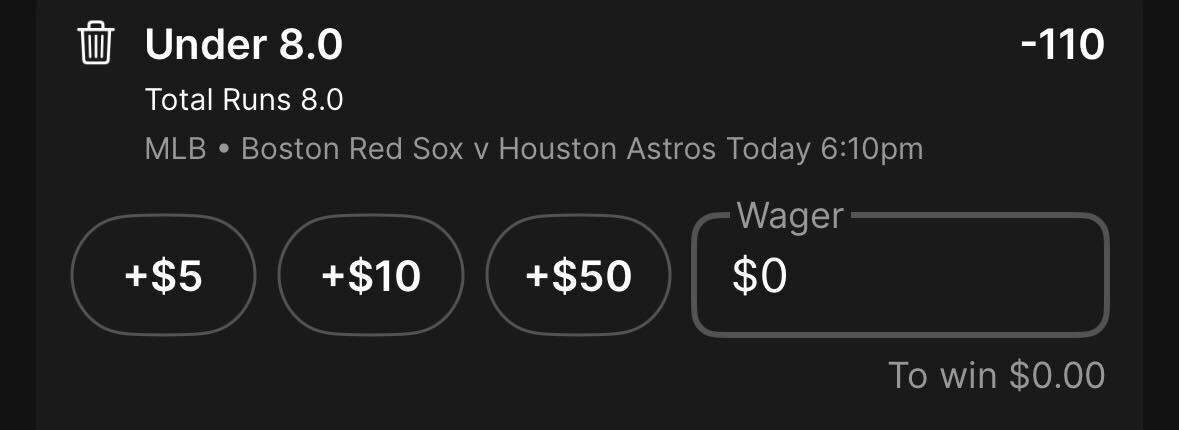Focus the Wager amount field
The height and width of the screenshot is (430, 1179).
(900, 275)
